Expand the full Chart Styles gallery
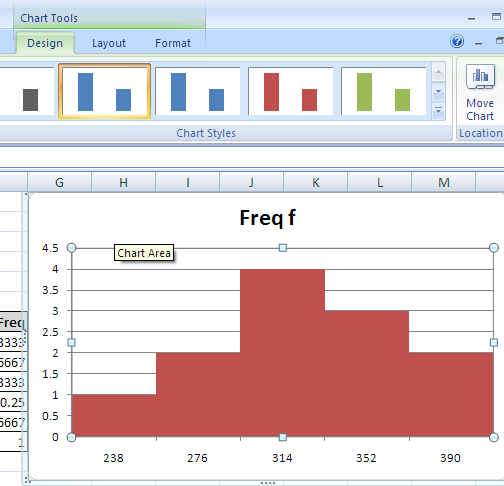This screenshot has width=504, height=486. click(x=438, y=110)
